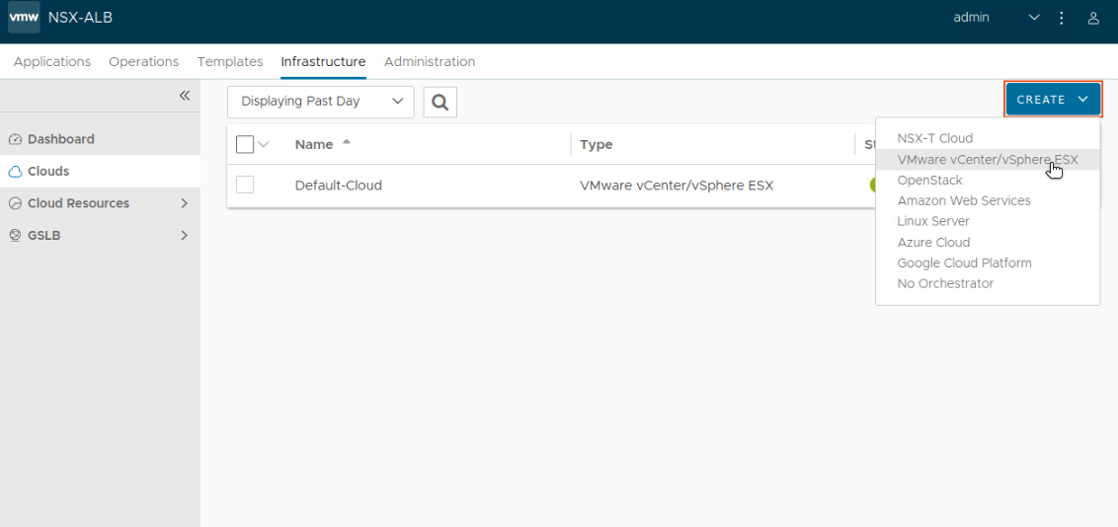Click the VMware logo icon
The image size is (1118, 527).
click(x=24, y=18)
